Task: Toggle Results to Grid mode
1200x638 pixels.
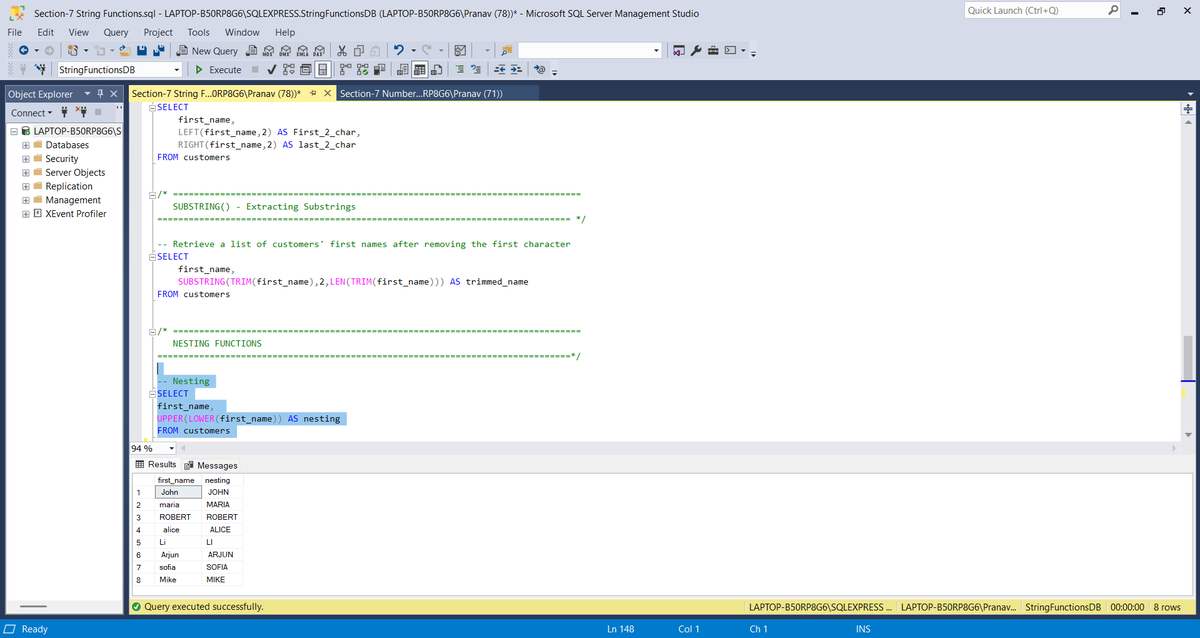Action: point(419,69)
